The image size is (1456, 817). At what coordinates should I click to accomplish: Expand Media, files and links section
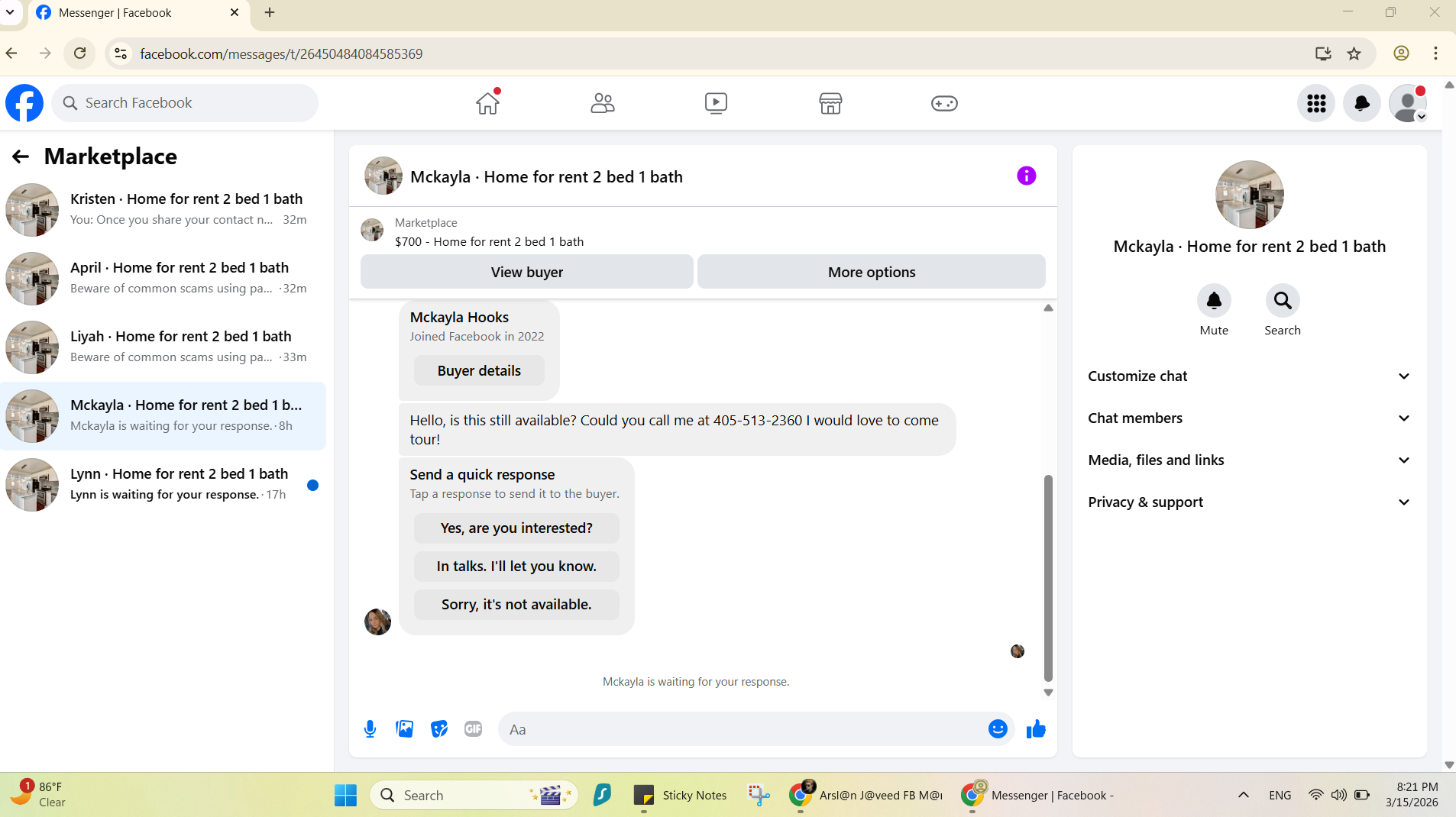(1249, 460)
